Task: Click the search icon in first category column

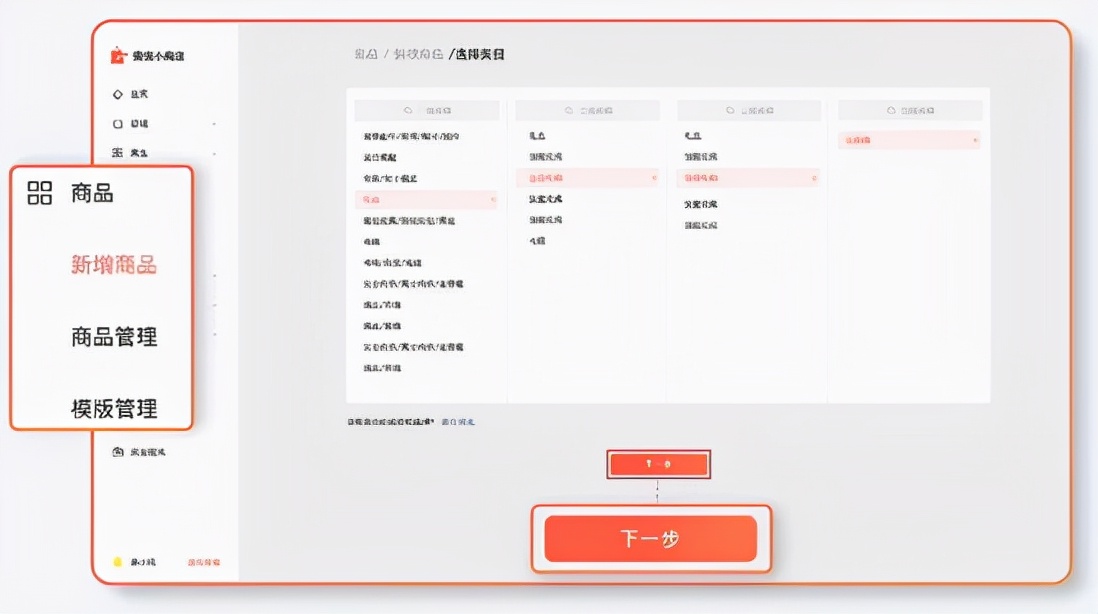Action: [x=408, y=111]
